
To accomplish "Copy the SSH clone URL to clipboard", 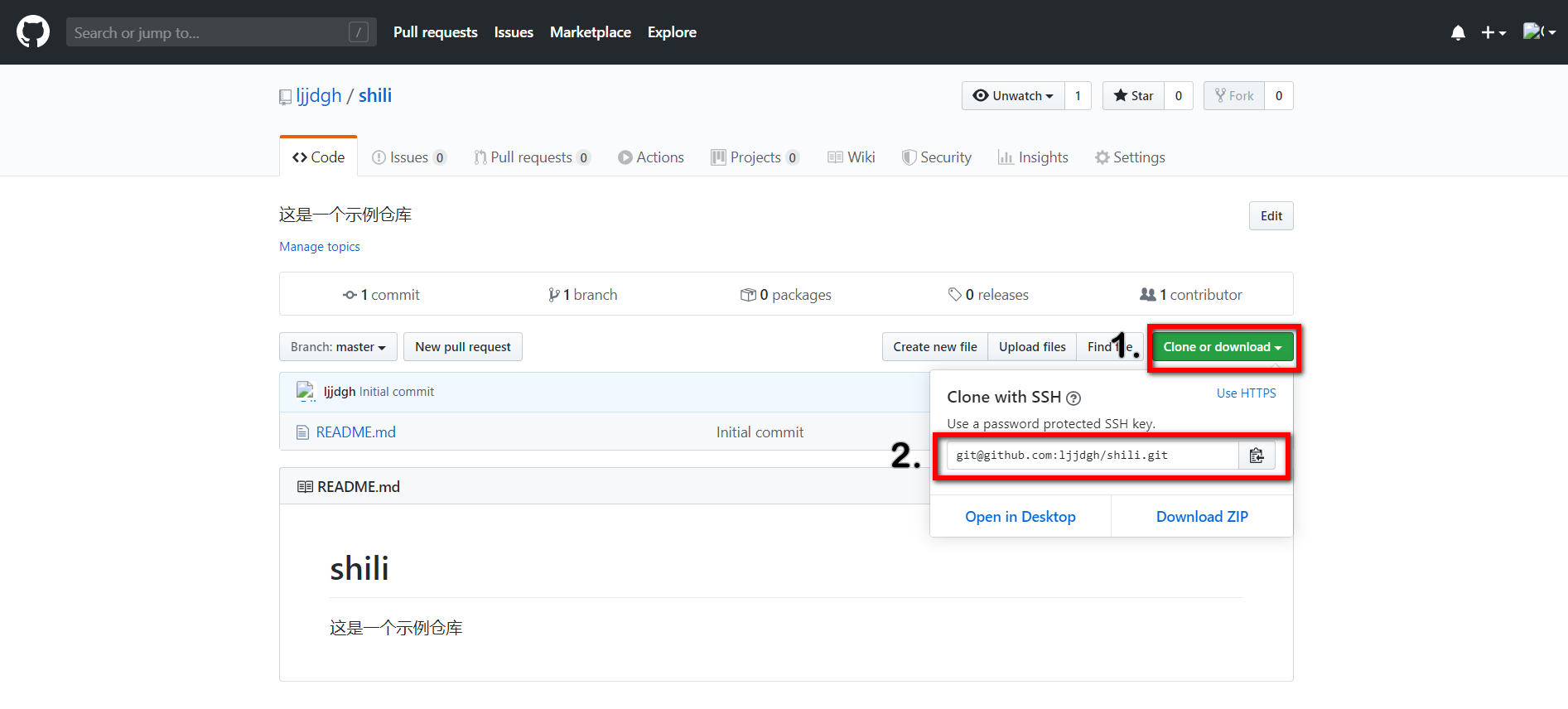I will 1257,456.
